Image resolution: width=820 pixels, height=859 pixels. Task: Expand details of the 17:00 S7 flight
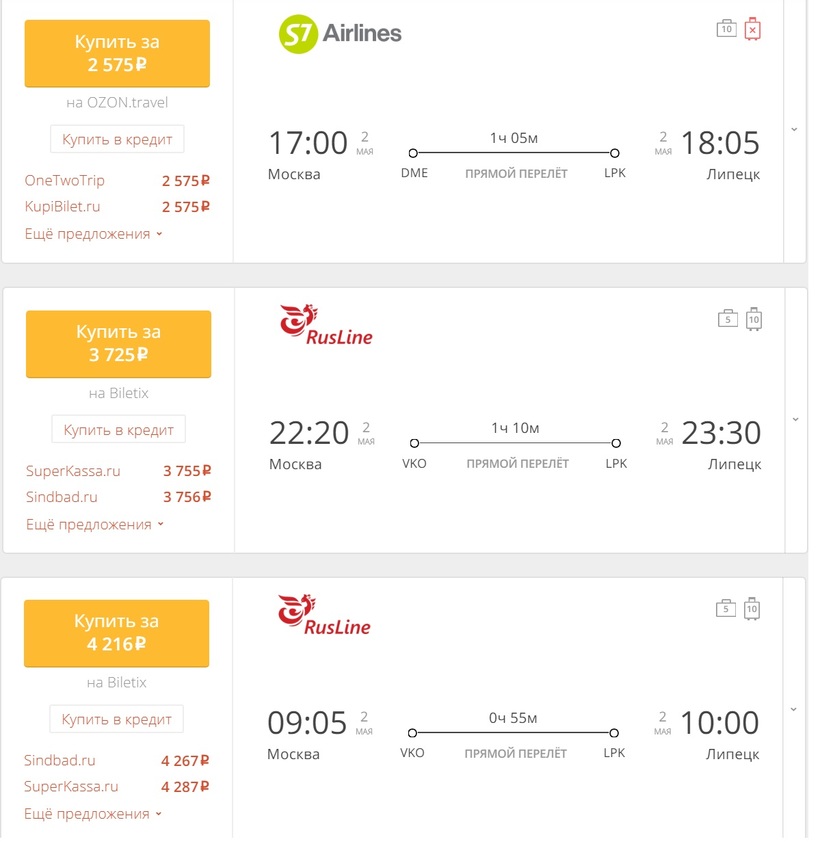coord(794,130)
